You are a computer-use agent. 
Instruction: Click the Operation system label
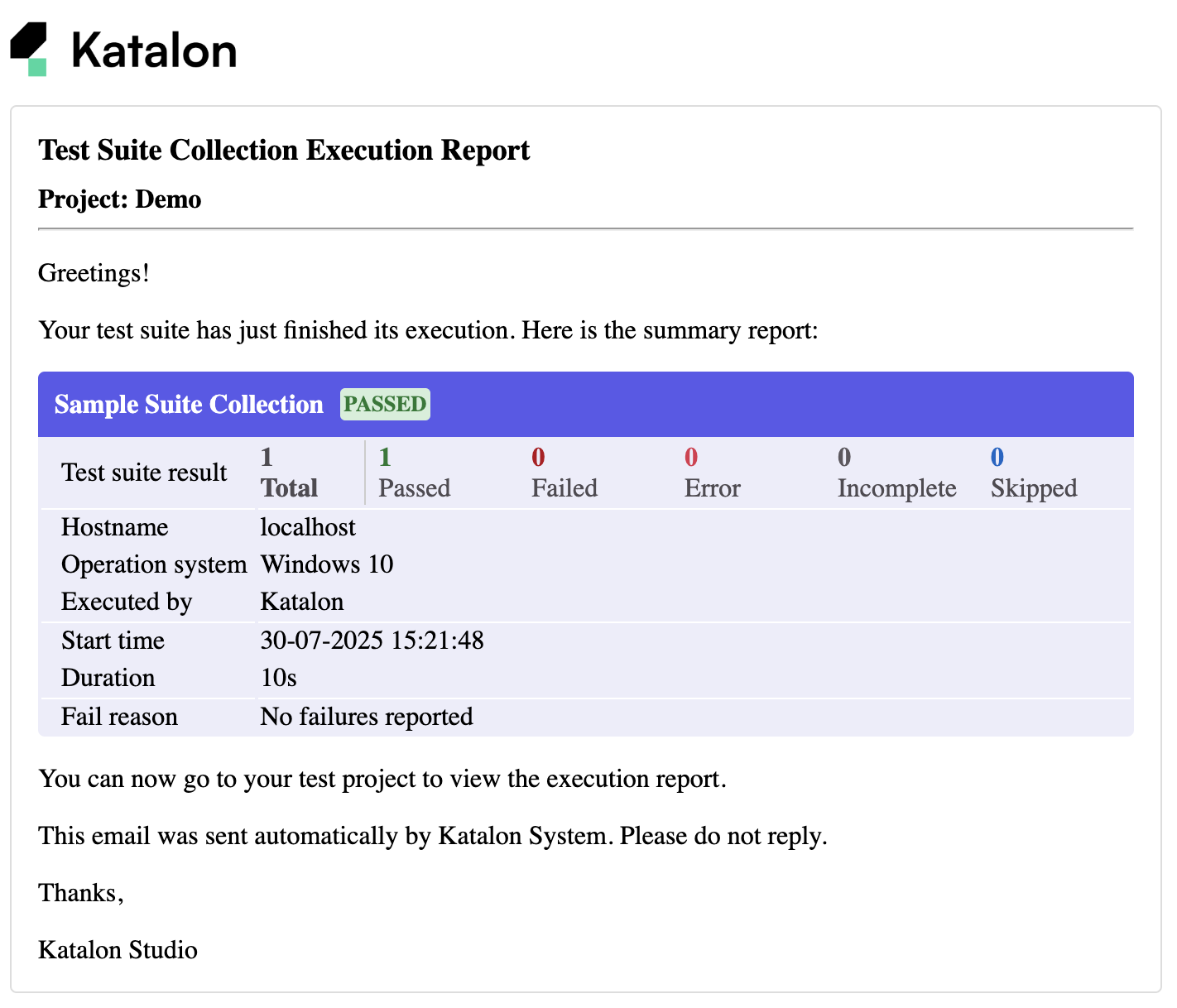click(154, 564)
